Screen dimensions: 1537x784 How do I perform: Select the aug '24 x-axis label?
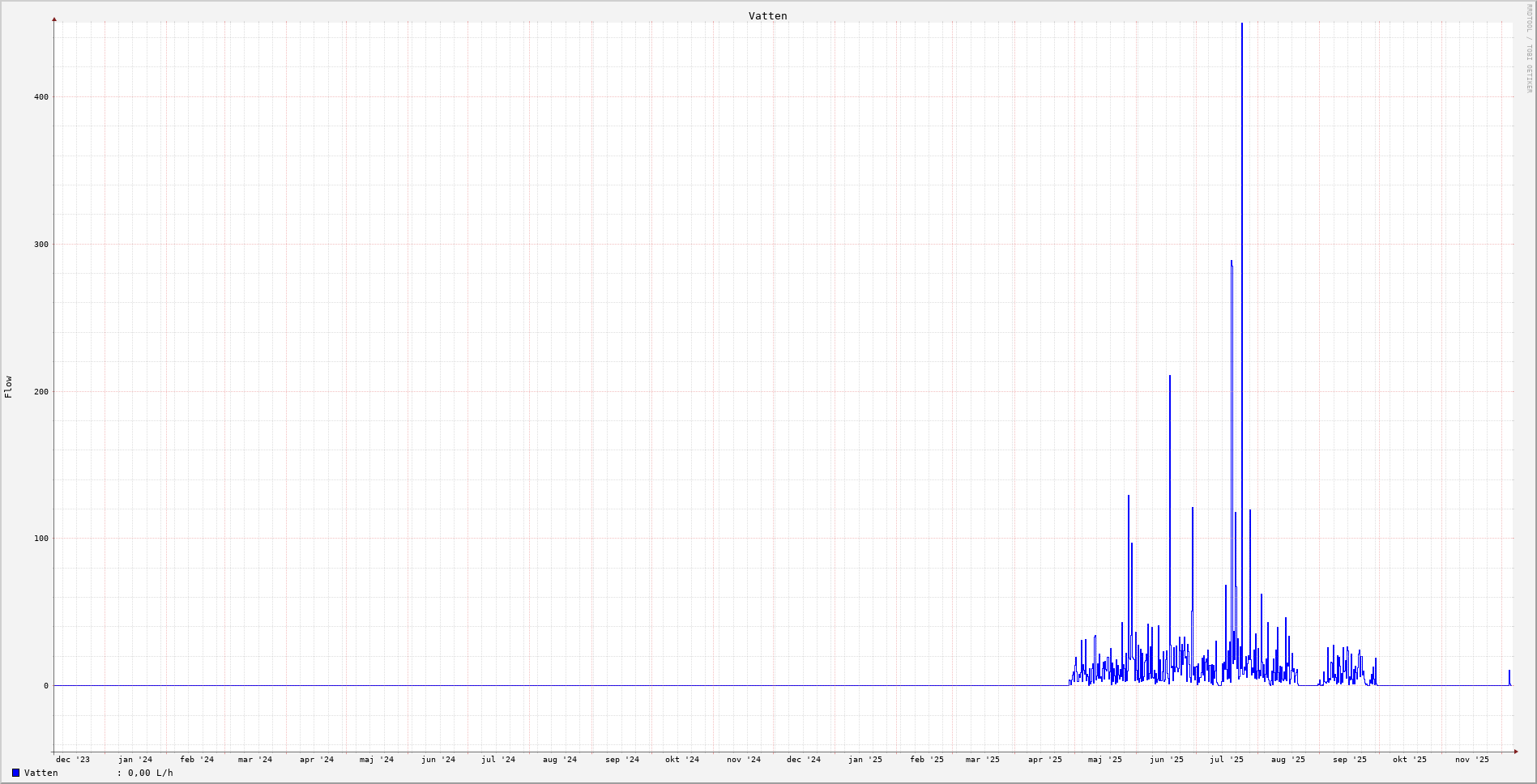click(559, 760)
